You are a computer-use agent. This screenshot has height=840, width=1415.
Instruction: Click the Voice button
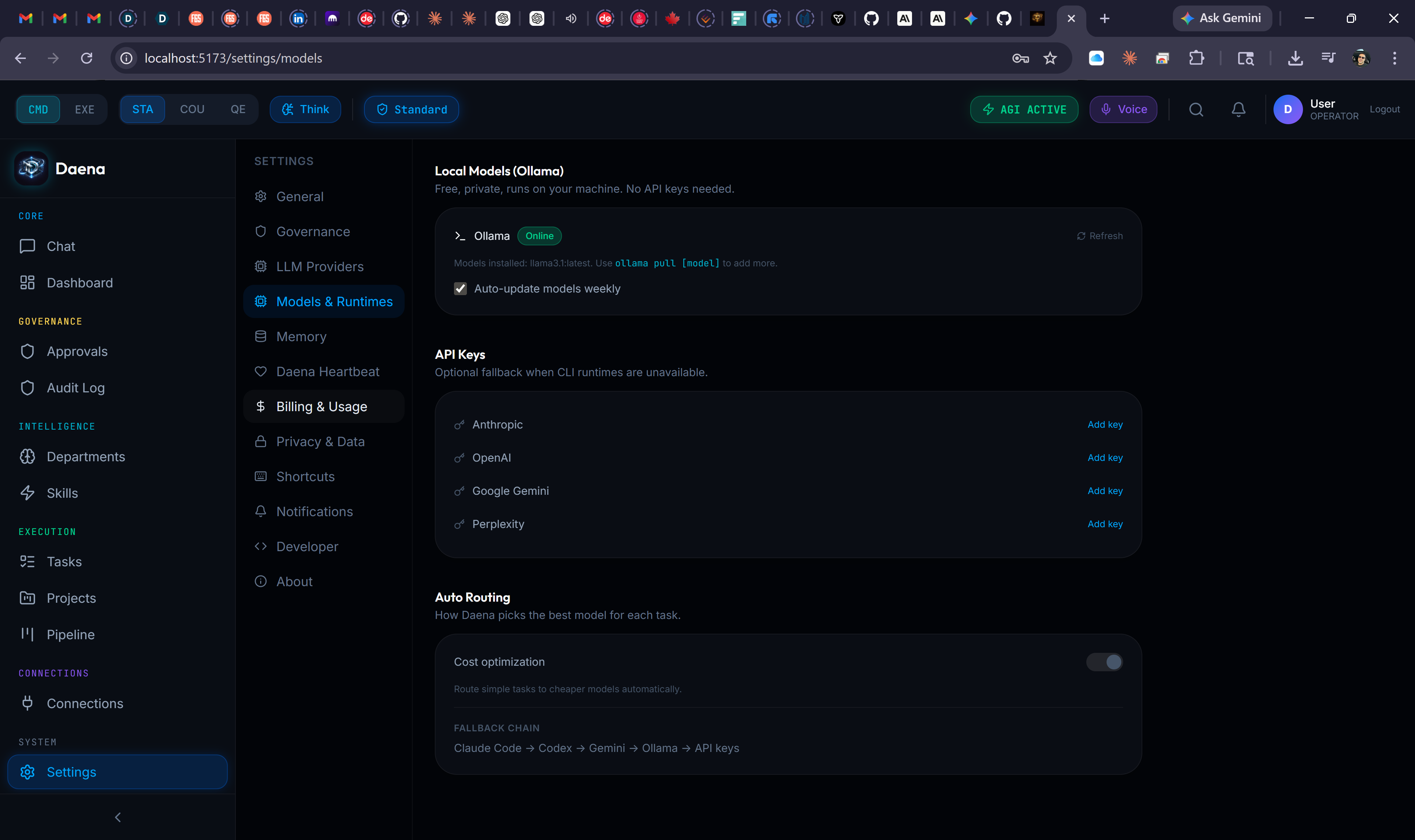click(x=1123, y=109)
